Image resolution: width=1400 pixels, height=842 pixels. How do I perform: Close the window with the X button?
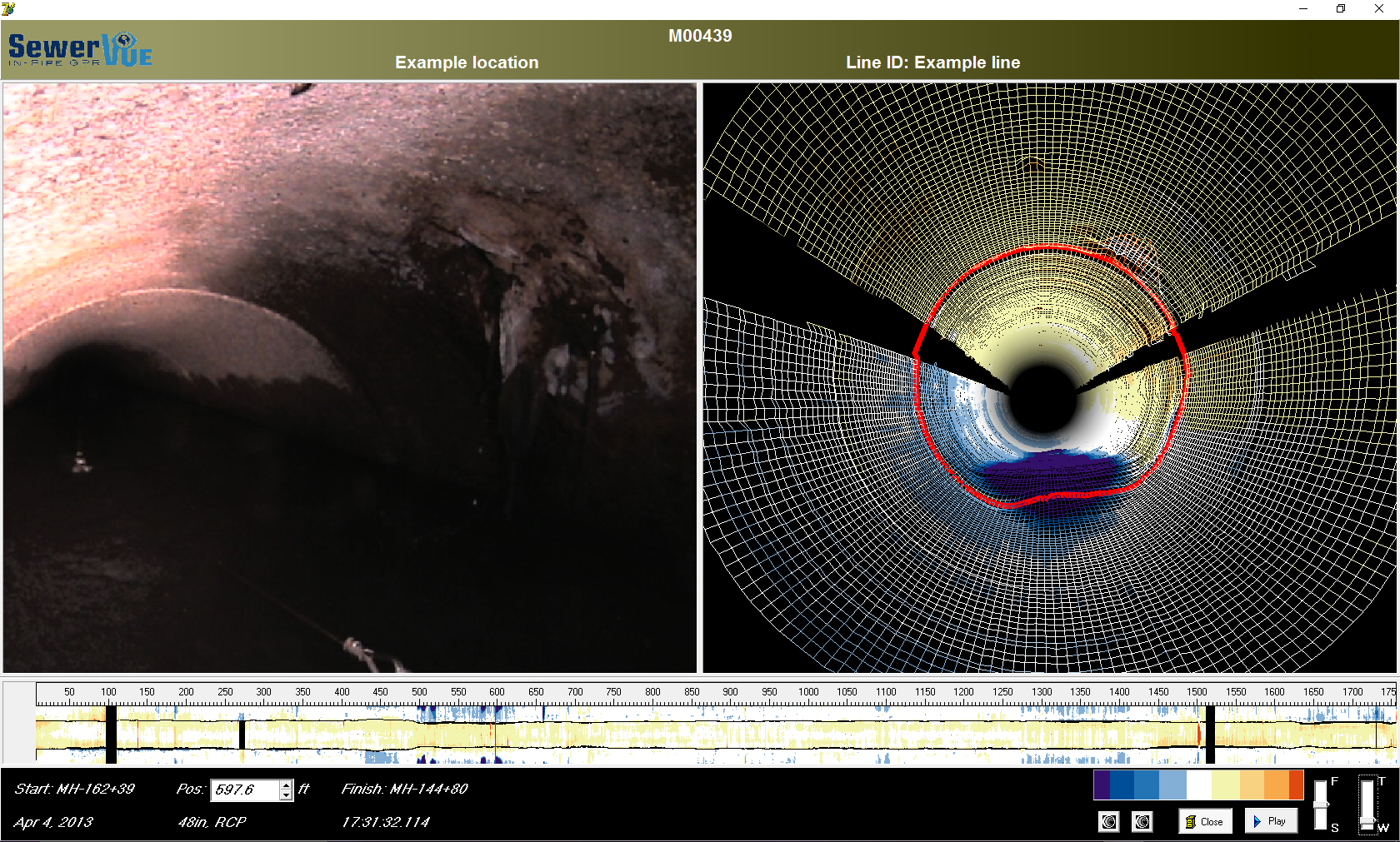1379,8
